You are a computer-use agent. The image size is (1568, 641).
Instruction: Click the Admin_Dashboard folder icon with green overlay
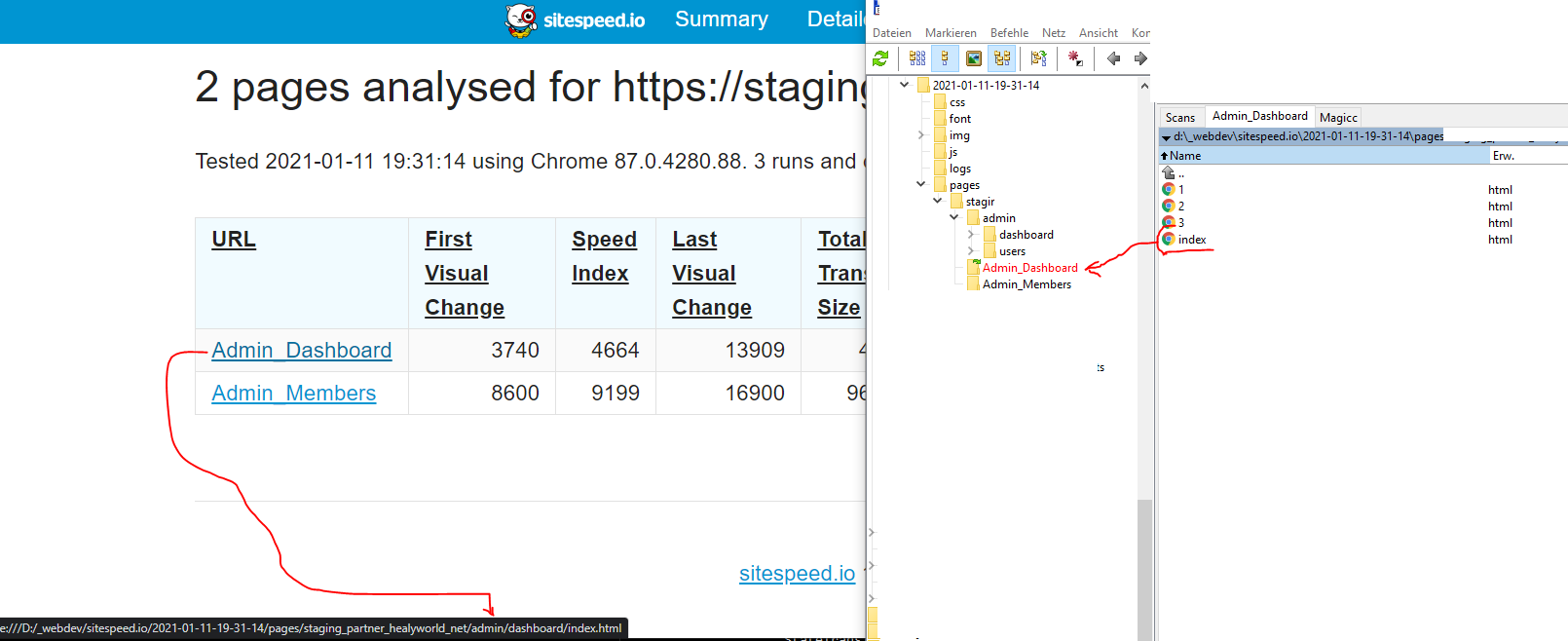click(x=973, y=268)
